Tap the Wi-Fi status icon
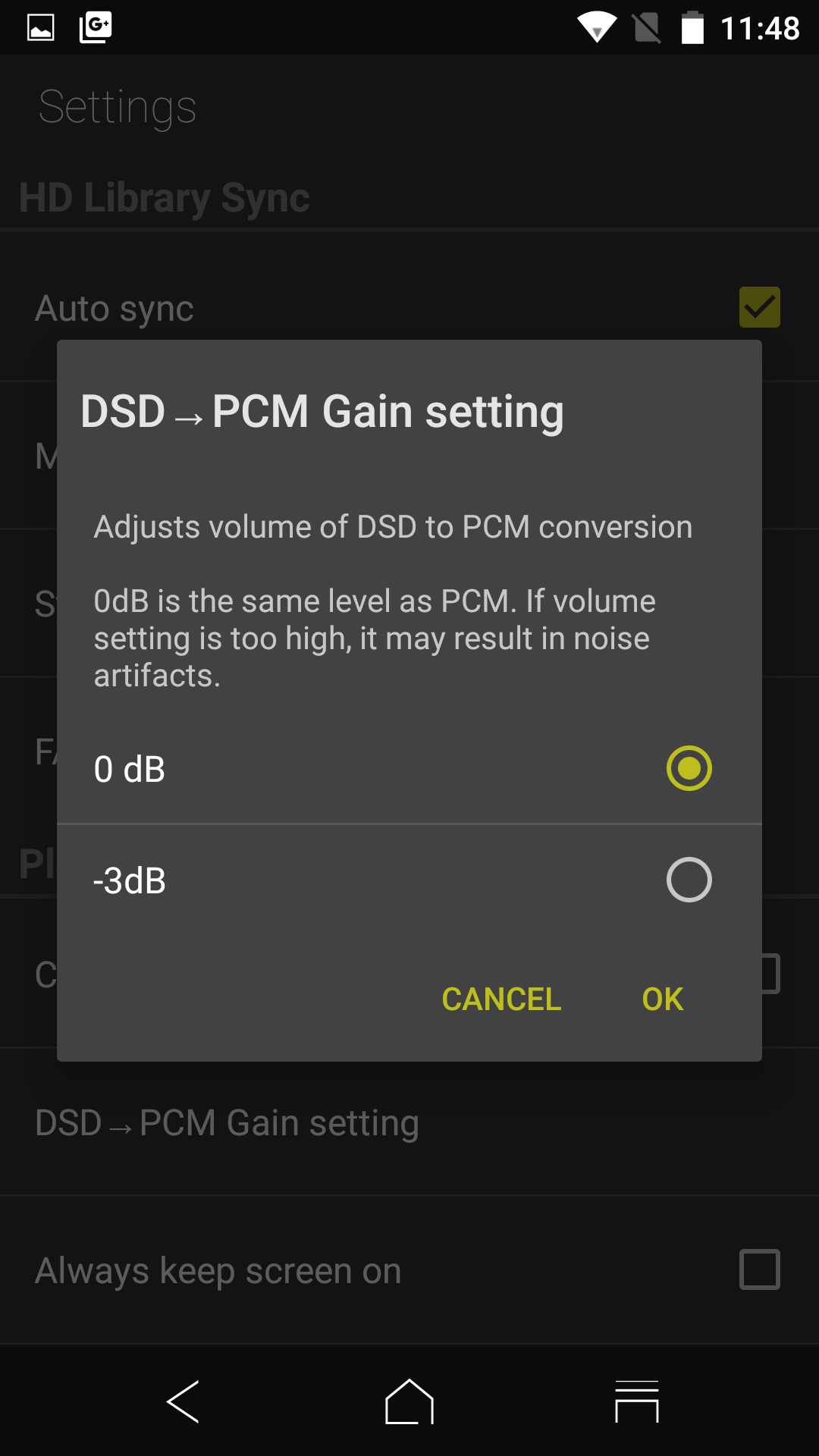This screenshot has width=819, height=1456. tap(597, 28)
